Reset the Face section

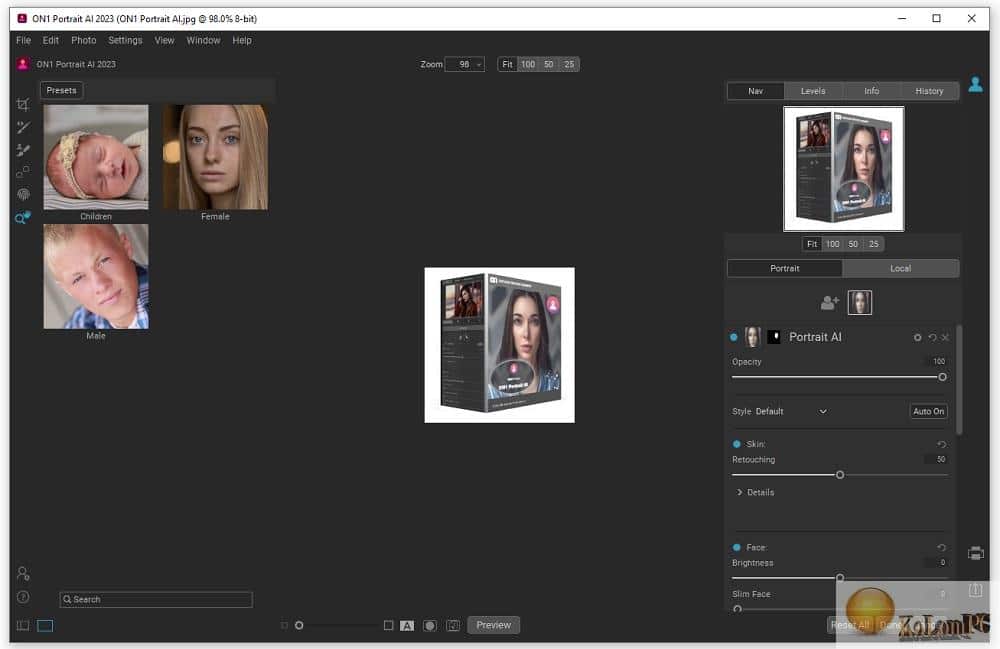tap(941, 548)
